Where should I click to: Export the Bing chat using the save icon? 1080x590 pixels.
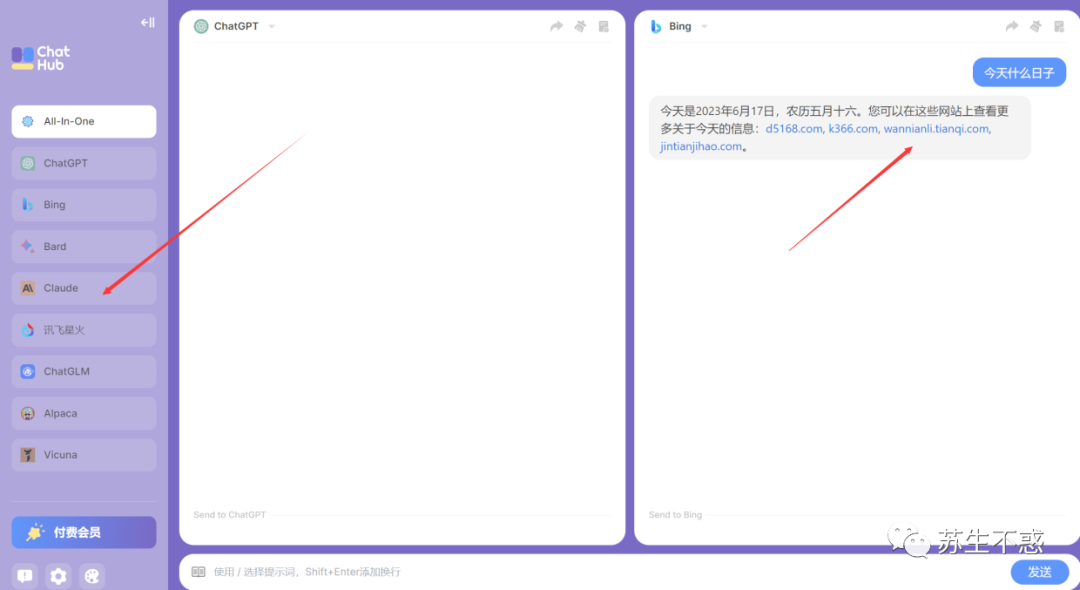[x=1059, y=26]
